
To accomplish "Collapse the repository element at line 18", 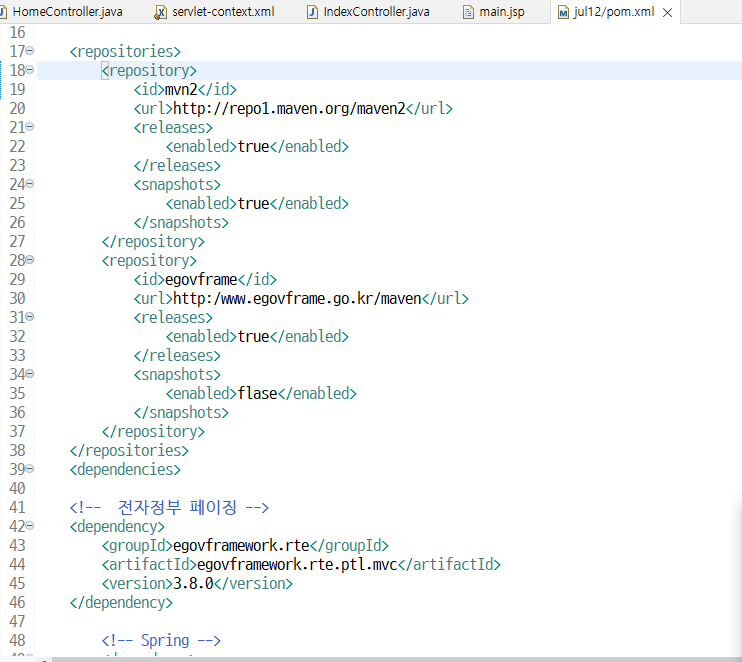I will point(30,70).
